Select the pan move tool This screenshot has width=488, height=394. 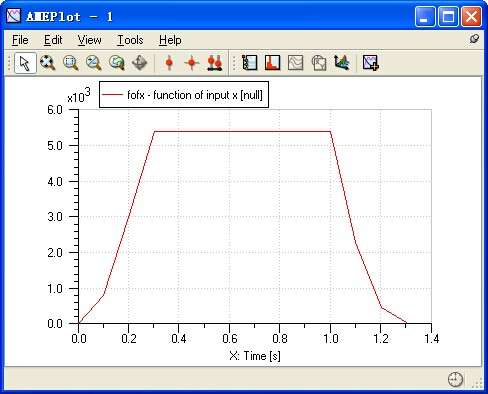coord(139,63)
